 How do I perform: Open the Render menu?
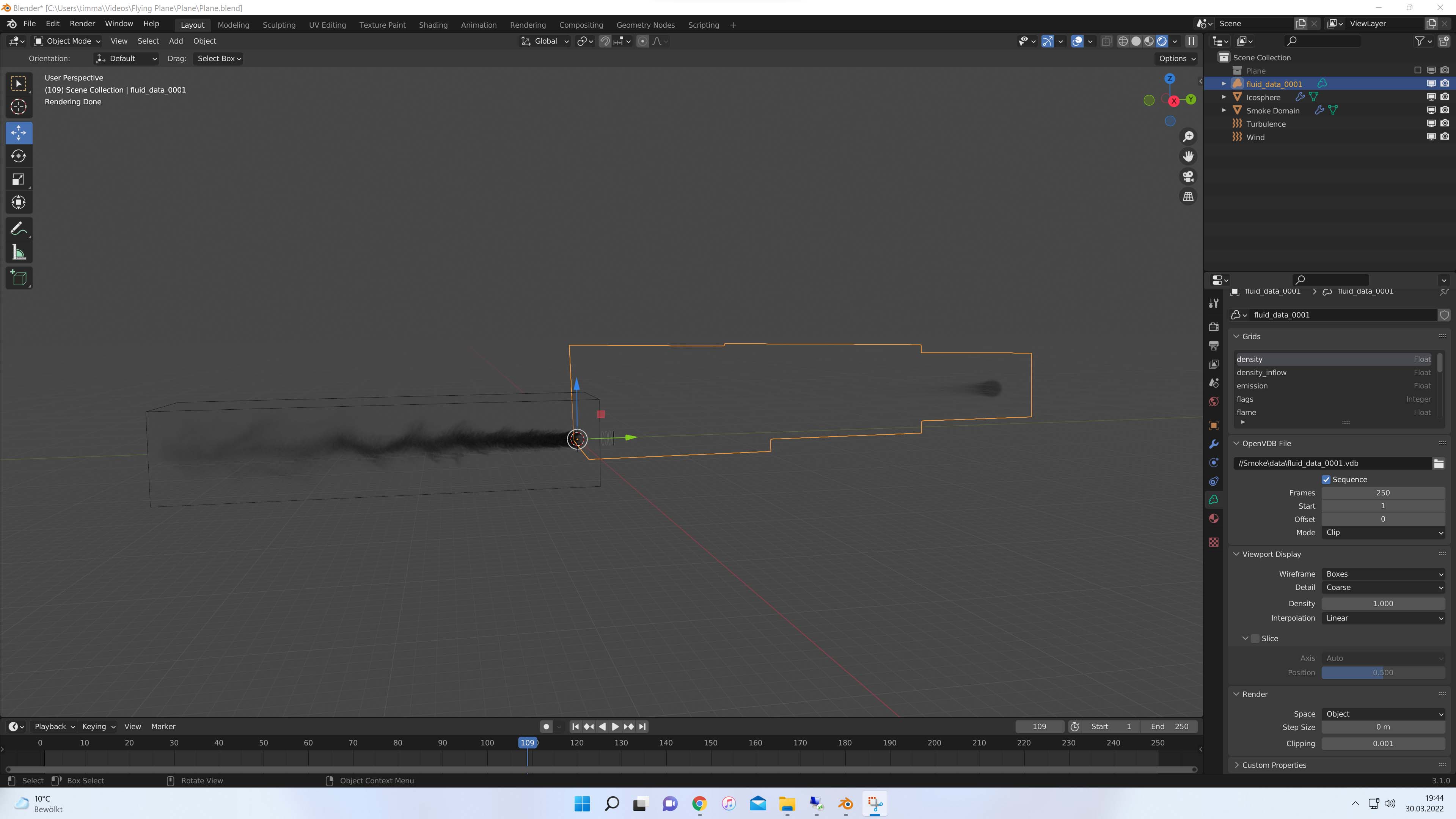pos(82,24)
